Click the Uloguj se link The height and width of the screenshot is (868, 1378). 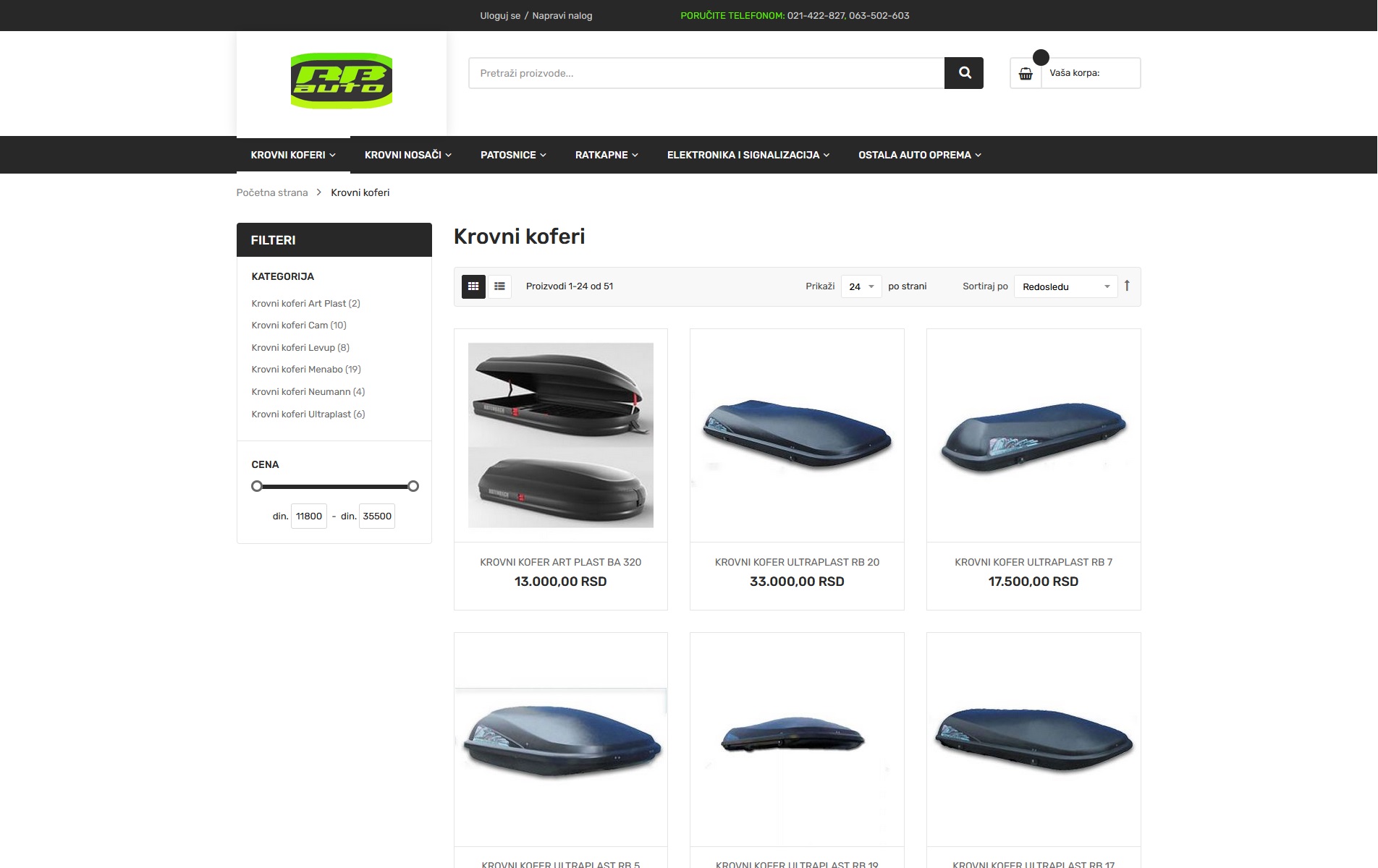pos(500,16)
